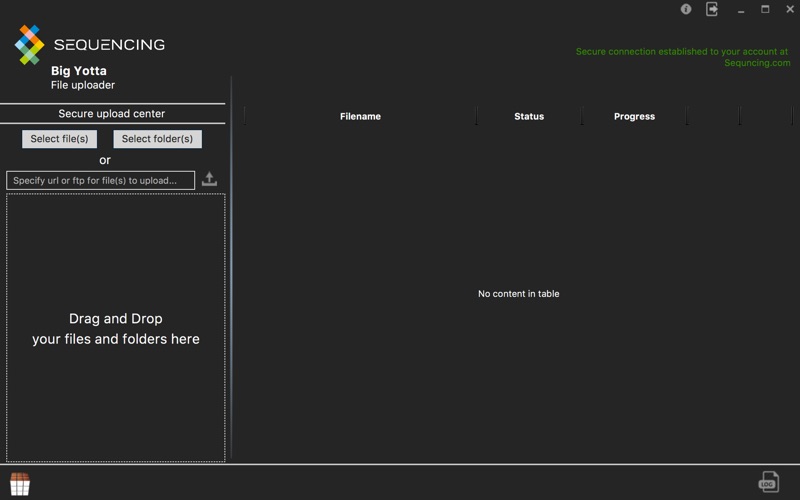The width and height of the screenshot is (800, 500).
Task: Click the Progress column header
Action: coord(634,116)
